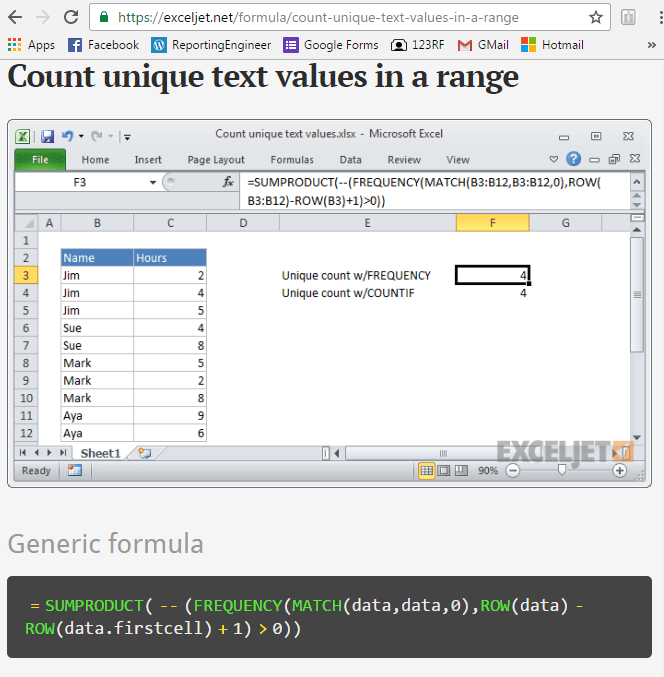Click the Hours header cell
This screenshot has width=664, height=677.
coord(170,258)
